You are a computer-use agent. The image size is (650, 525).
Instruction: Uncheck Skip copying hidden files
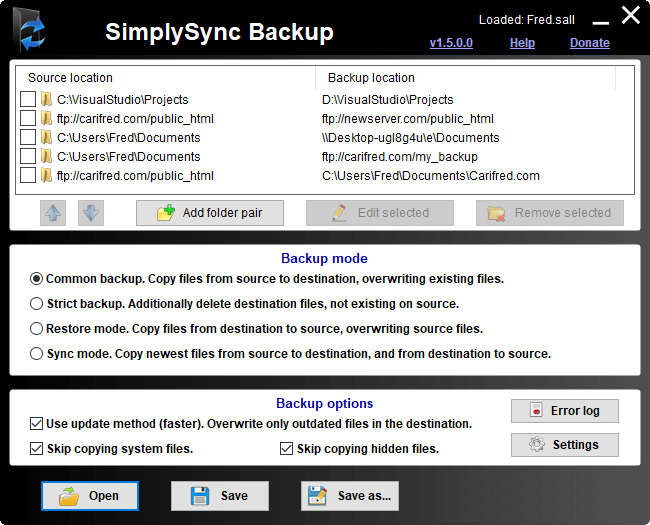pos(287,449)
